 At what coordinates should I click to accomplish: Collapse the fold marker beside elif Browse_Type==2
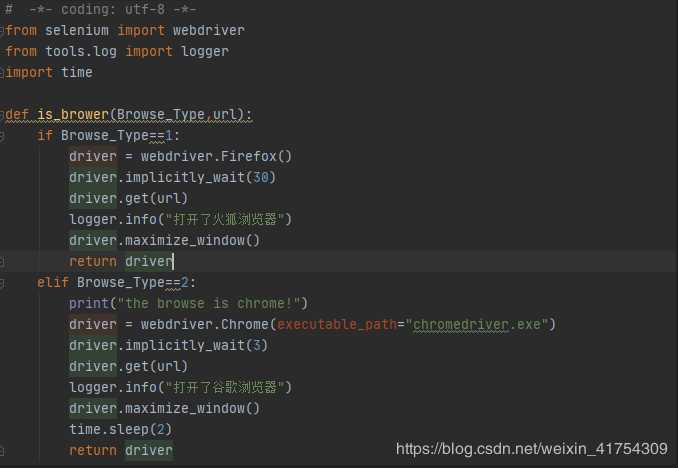point(2,283)
